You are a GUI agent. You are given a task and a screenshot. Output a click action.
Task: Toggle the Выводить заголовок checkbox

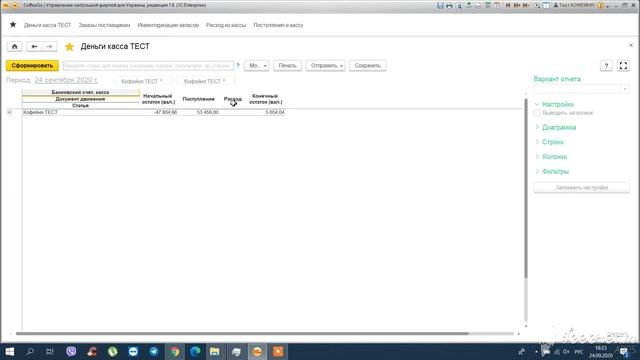coord(537,113)
